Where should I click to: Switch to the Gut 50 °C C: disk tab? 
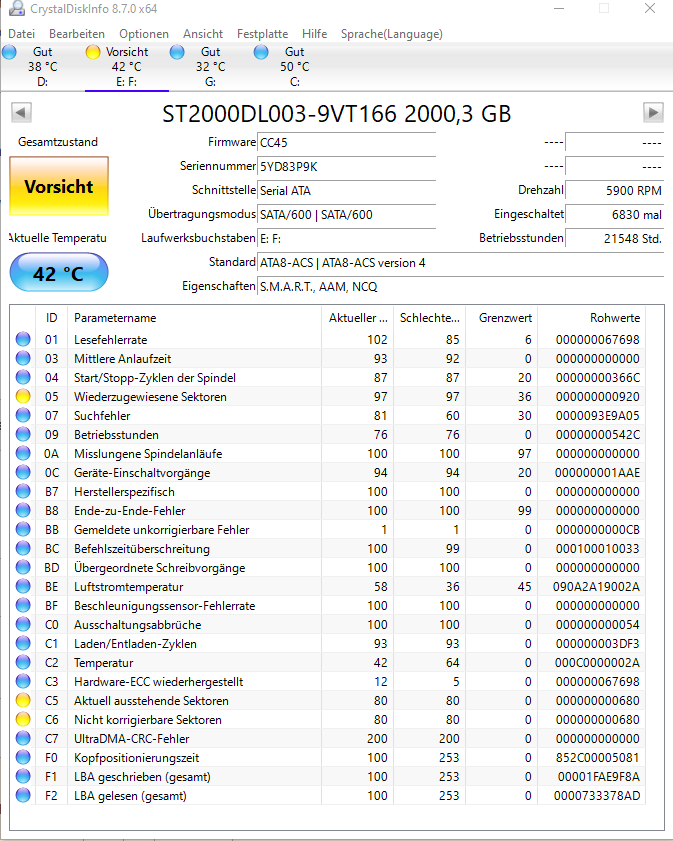[x=294, y=67]
